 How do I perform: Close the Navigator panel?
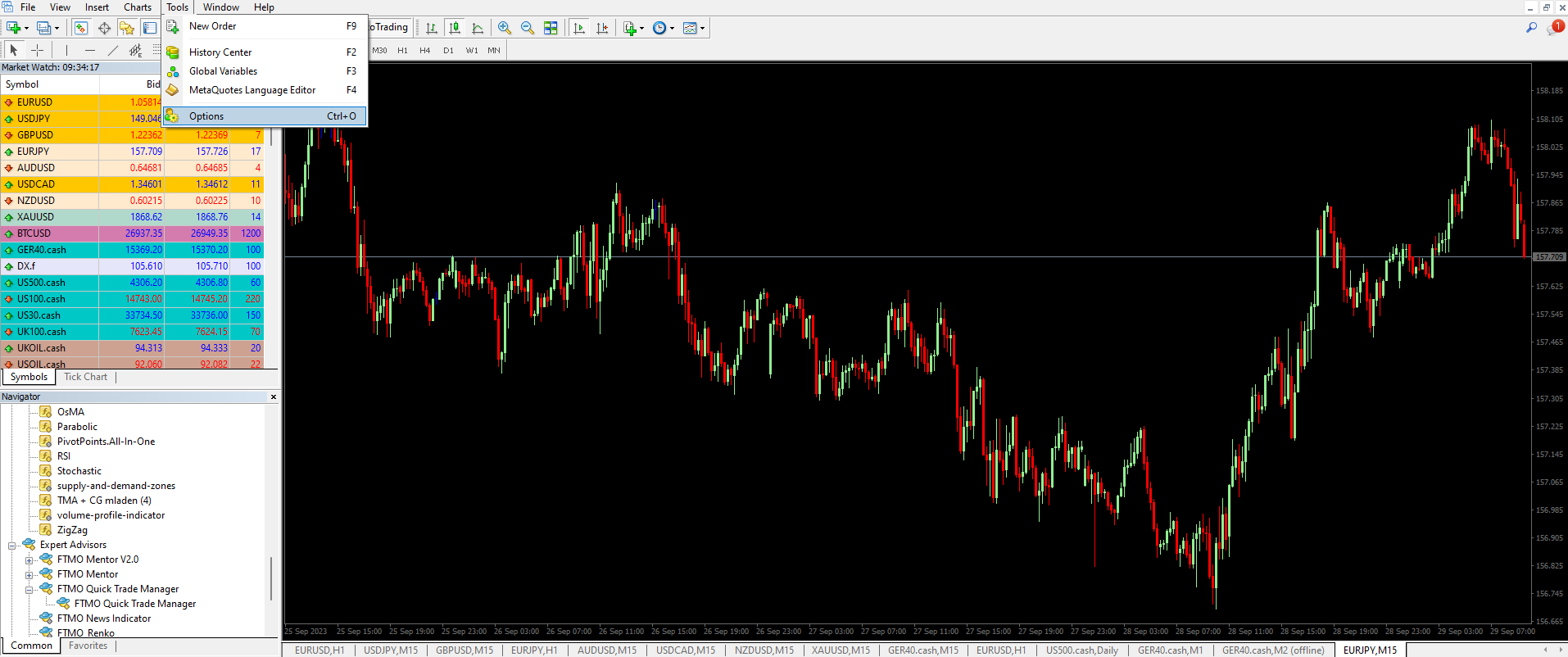(274, 396)
